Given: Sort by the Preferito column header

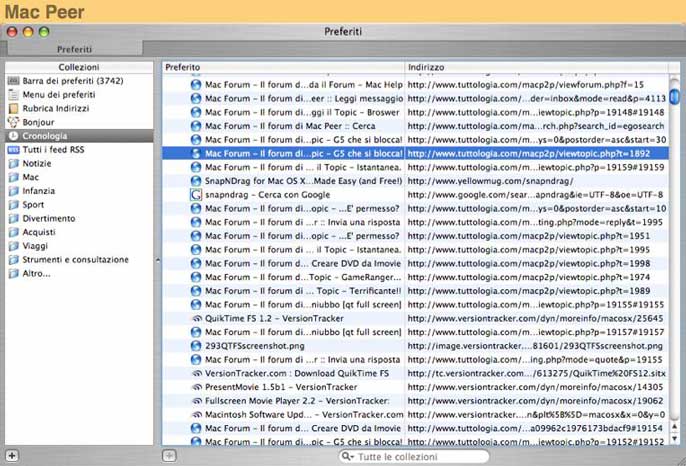Looking at the screenshot, I should click(x=284, y=67).
